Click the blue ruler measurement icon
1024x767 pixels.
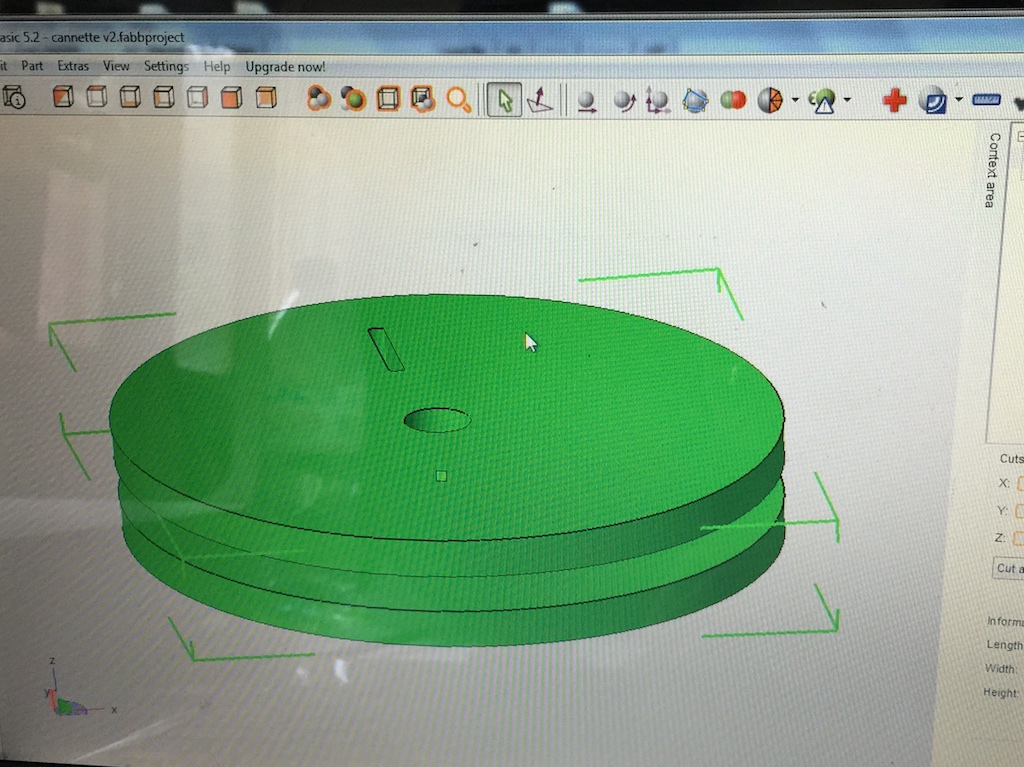(x=986, y=100)
